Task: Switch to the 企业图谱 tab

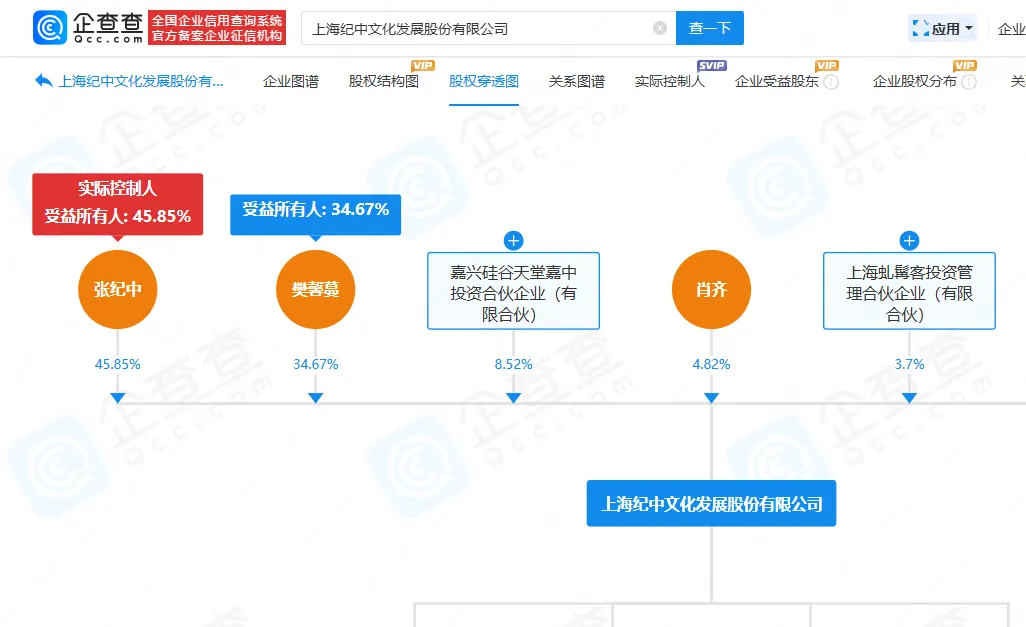Action: click(x=290, y=82)
